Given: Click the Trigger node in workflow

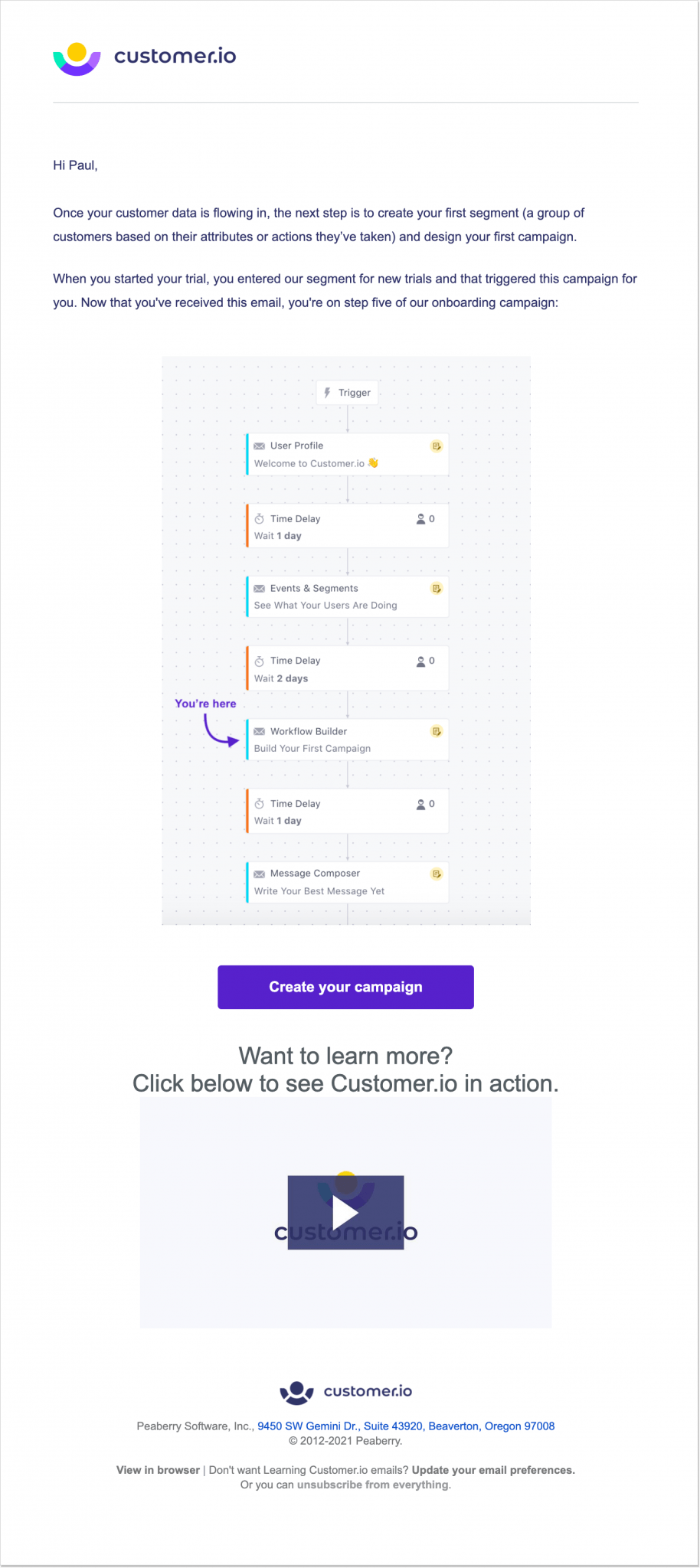Looking at the screenshot, I should 348,393.
